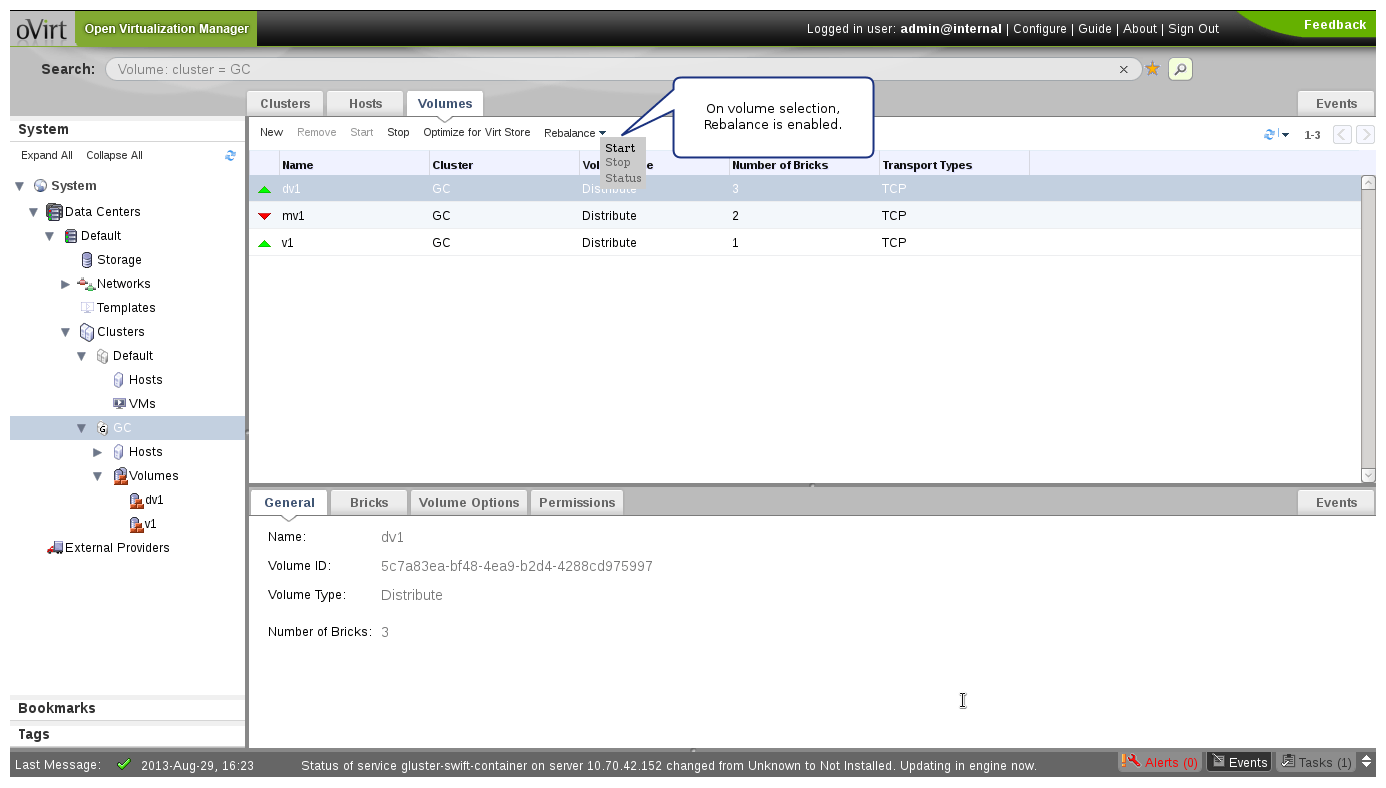Screen dimensions: 1386x788
Task: Click inside the Search input field
Action: coord(600,70)
